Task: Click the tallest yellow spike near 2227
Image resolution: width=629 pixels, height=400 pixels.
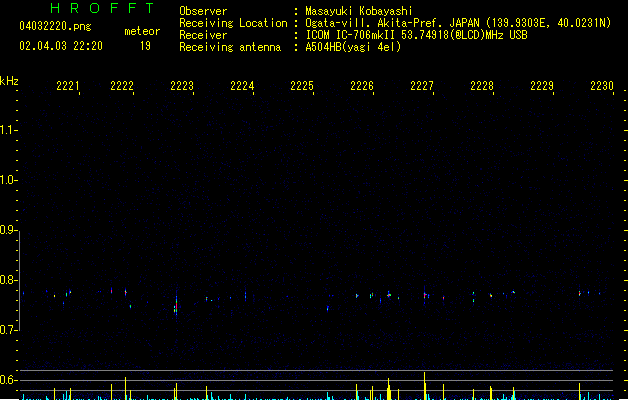Action: (424, 386)
